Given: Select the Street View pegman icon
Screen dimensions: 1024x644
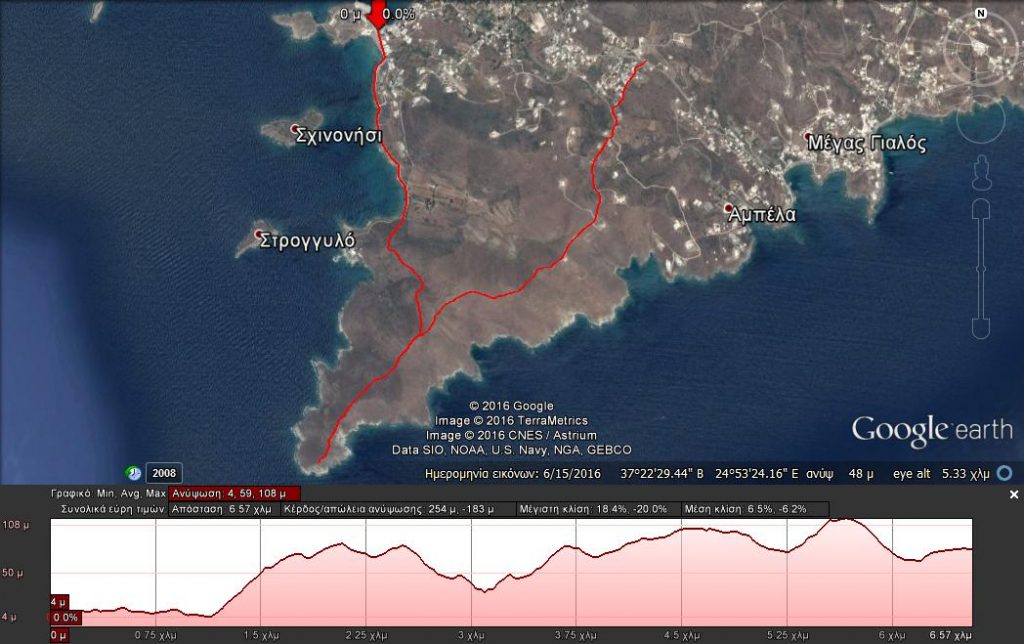Looking at the screenshot, I should (x=981, y=171).
